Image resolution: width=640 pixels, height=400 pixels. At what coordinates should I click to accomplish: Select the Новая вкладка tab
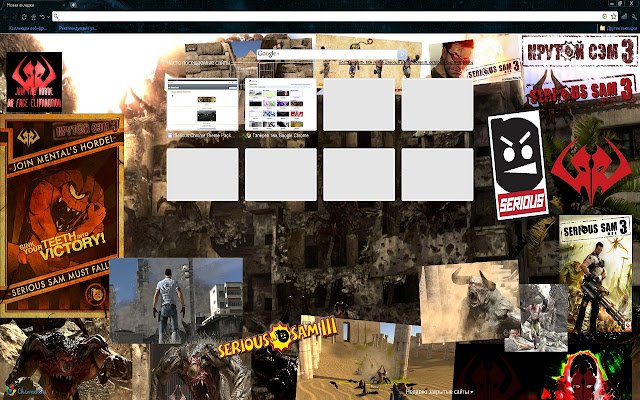click(x=35, y=5)
